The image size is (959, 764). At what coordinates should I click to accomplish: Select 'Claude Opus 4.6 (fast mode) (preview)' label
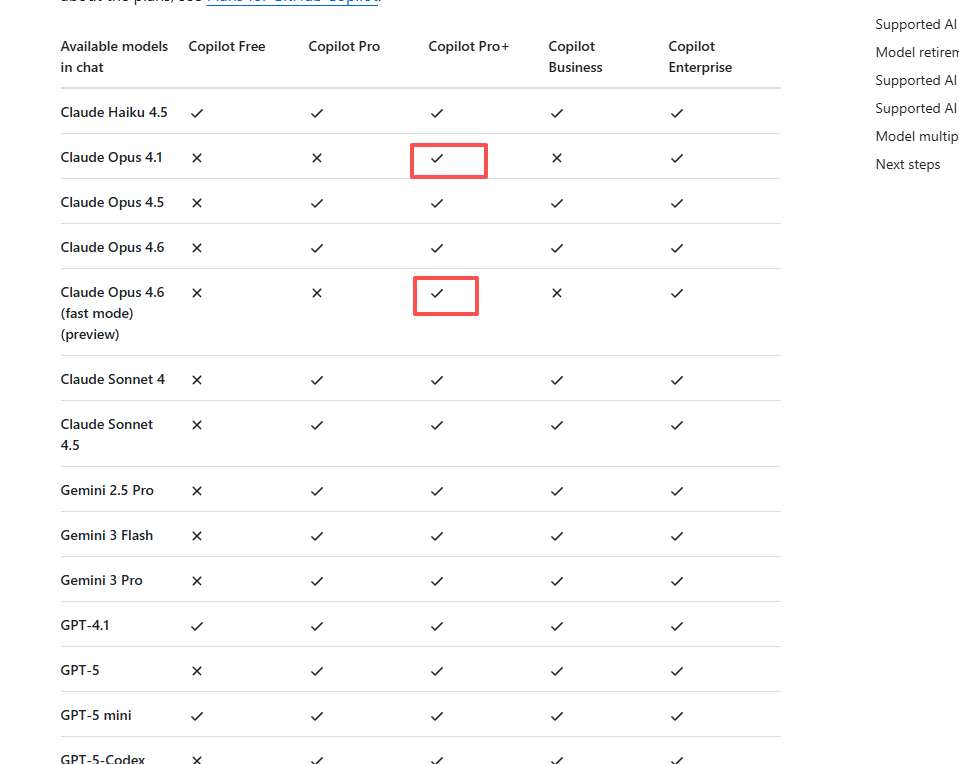[x=112, y=313]
